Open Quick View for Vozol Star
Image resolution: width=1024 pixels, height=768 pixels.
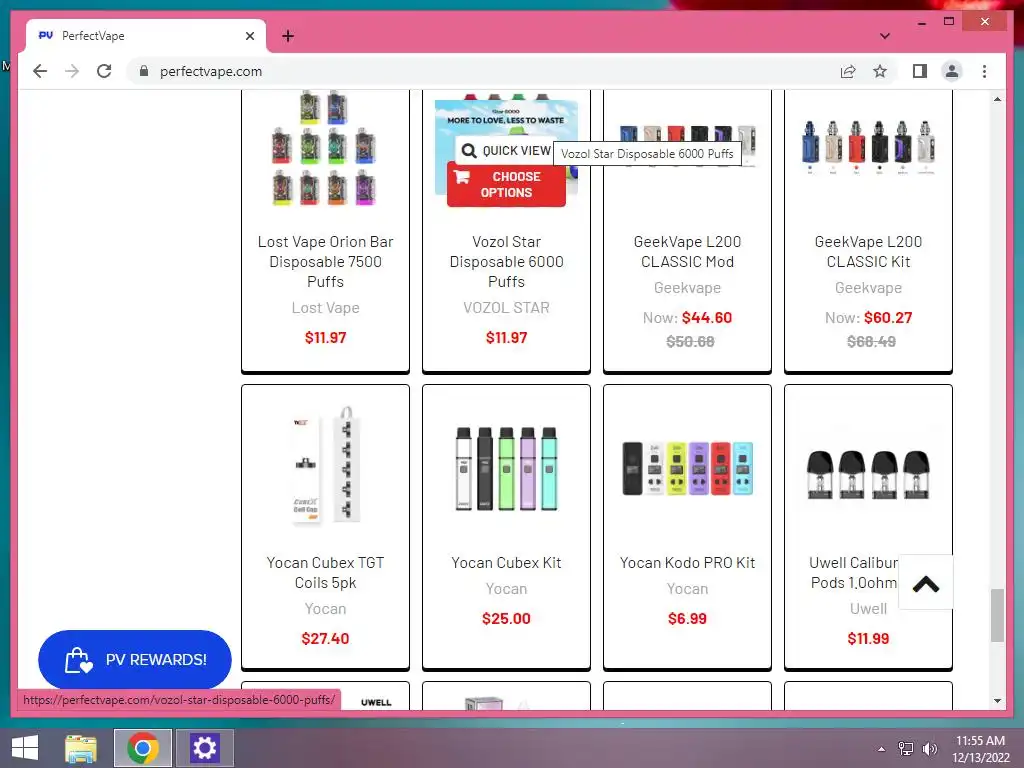[507, 151]
